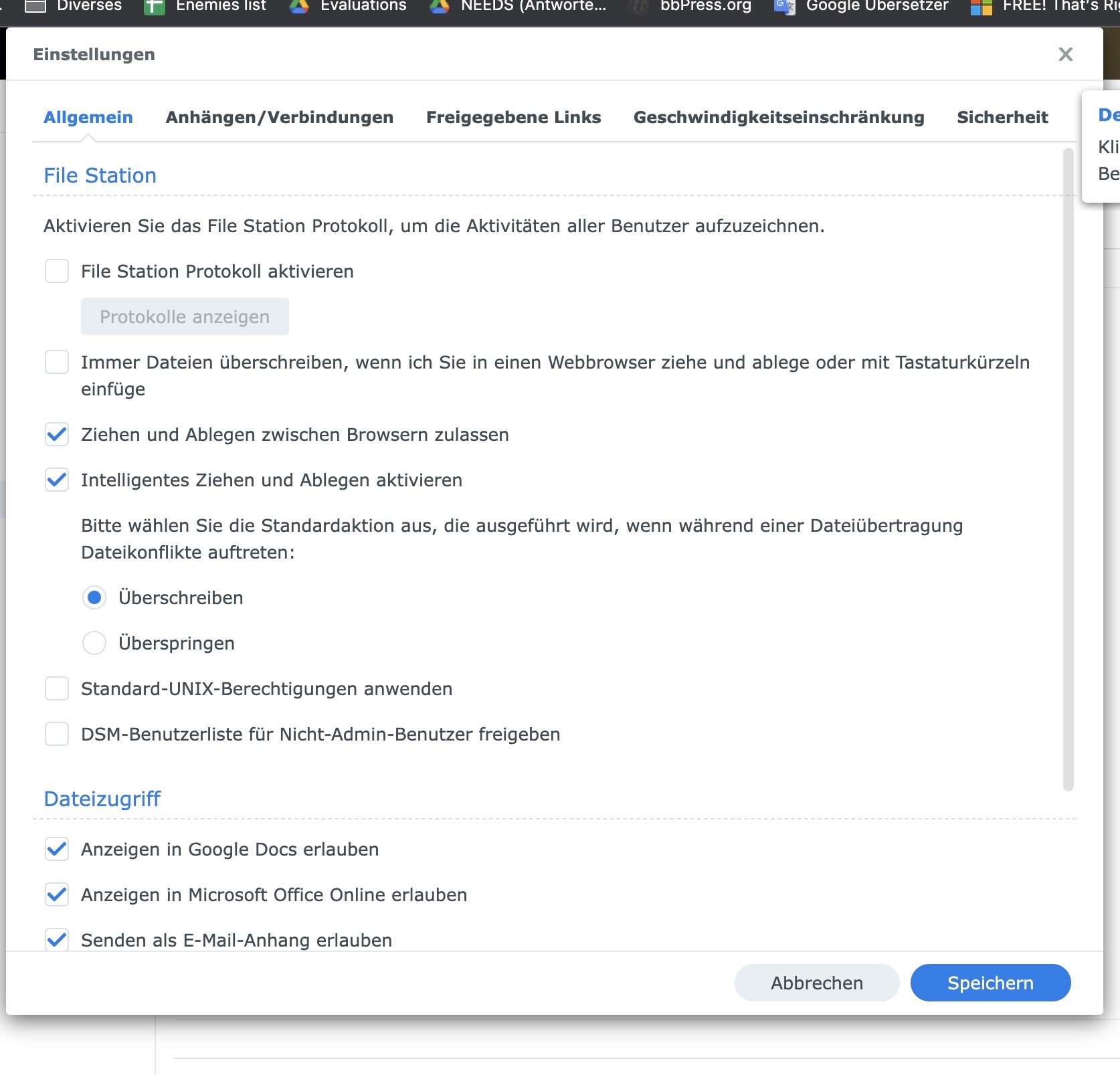Screen dimensions: 1120x1075
Task: Enable File Station Protokoll aktivieren checkbox
Action: pos(57,272)
